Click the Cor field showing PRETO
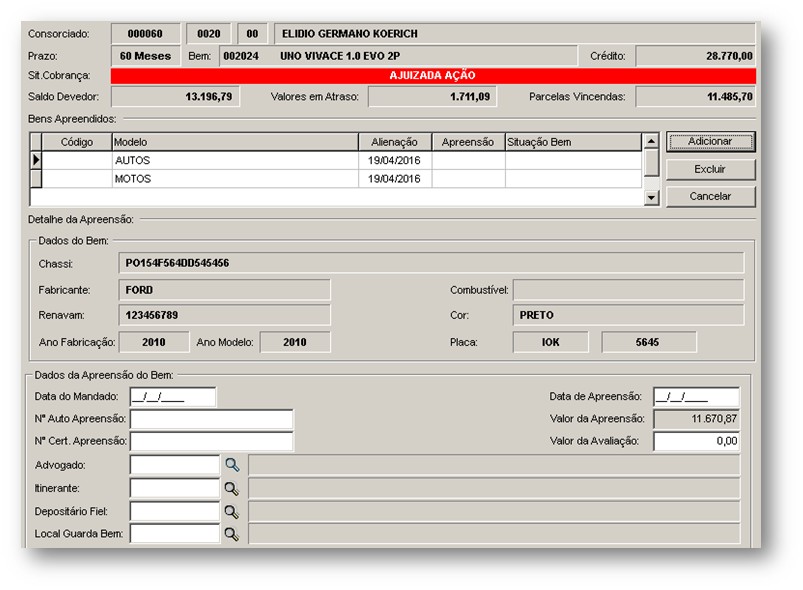This screenshot has width=803, height=590. (628, 315)
